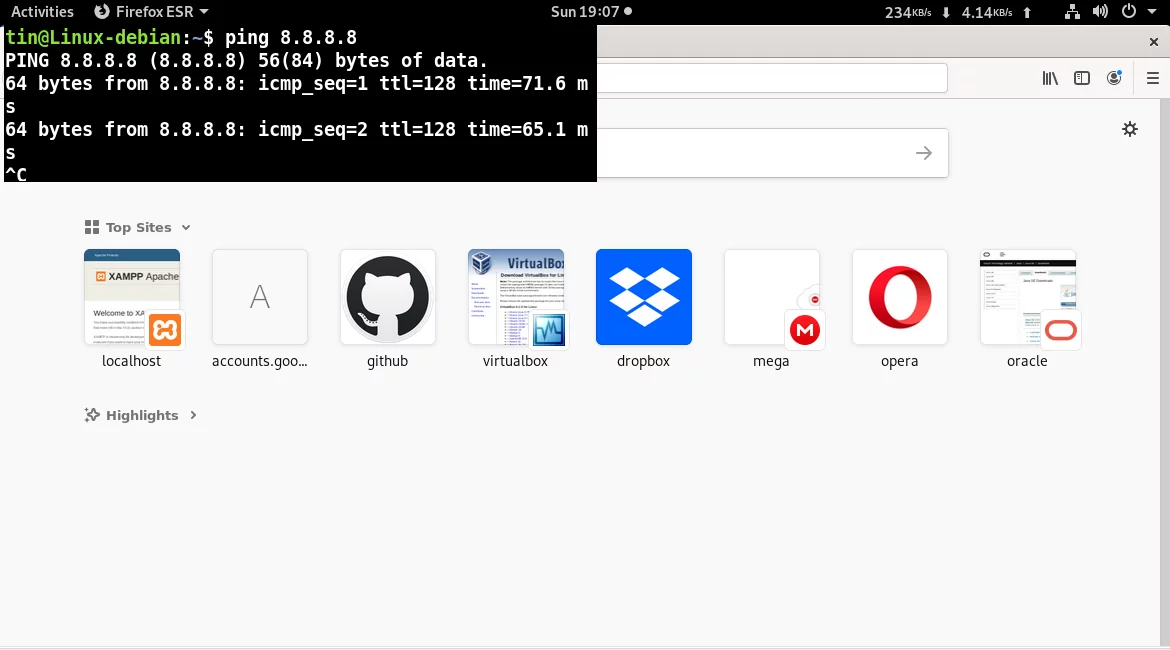The height and width of the screenshot is (650, 1170).
Task: Click the virtualbox label text
Action: point(516,361)
